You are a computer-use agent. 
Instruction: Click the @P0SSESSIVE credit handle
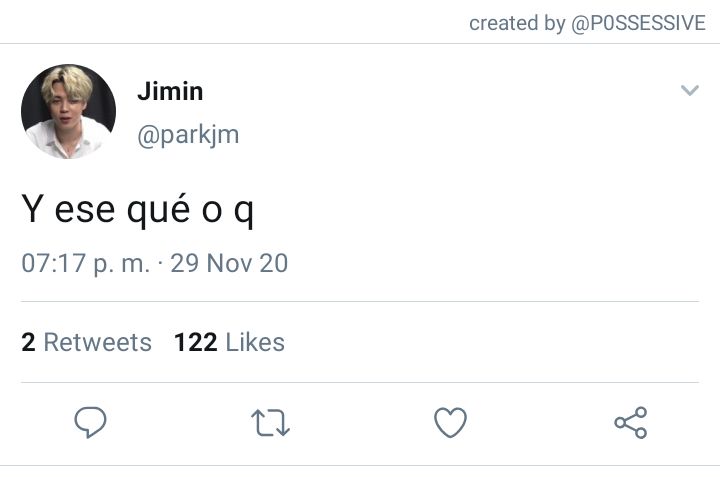pyautogui.click(x=638, y=23)
